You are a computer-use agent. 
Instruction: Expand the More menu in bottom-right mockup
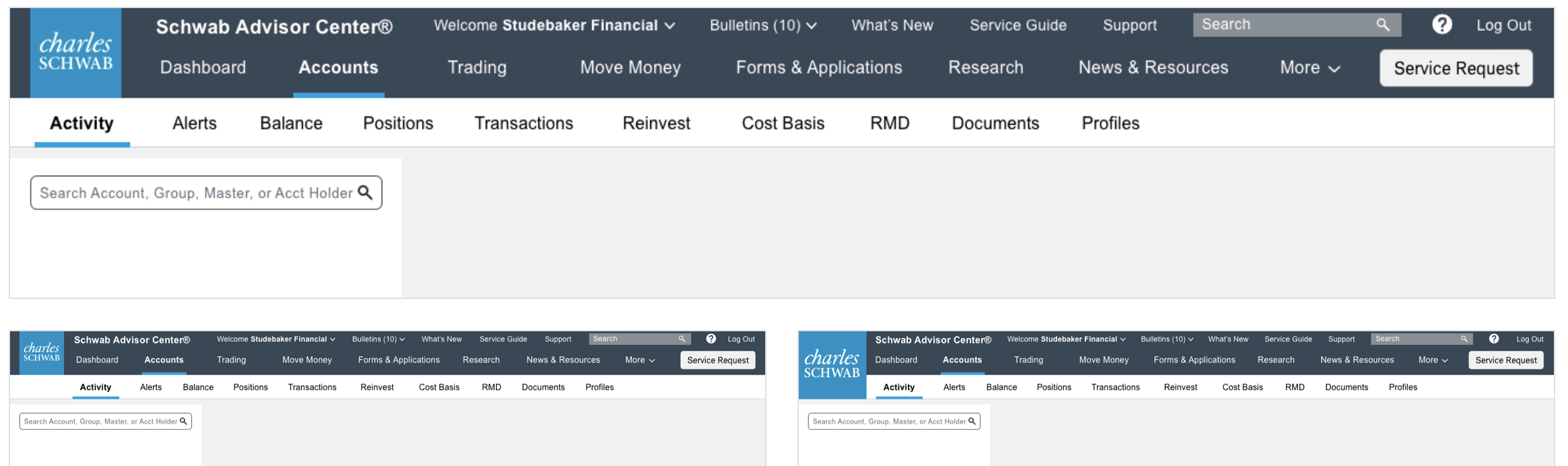click(1433, 360)
